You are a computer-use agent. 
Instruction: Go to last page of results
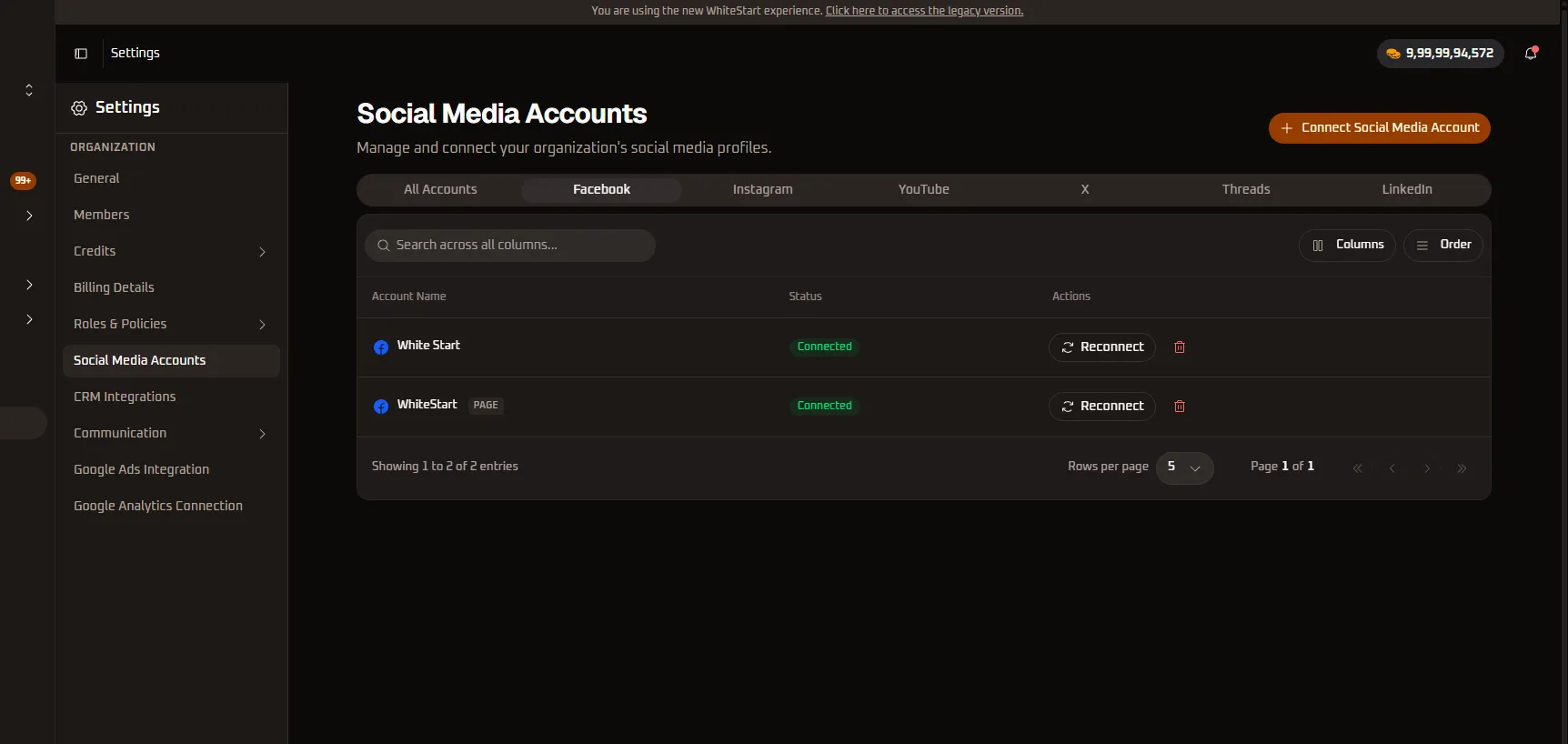1462,468
